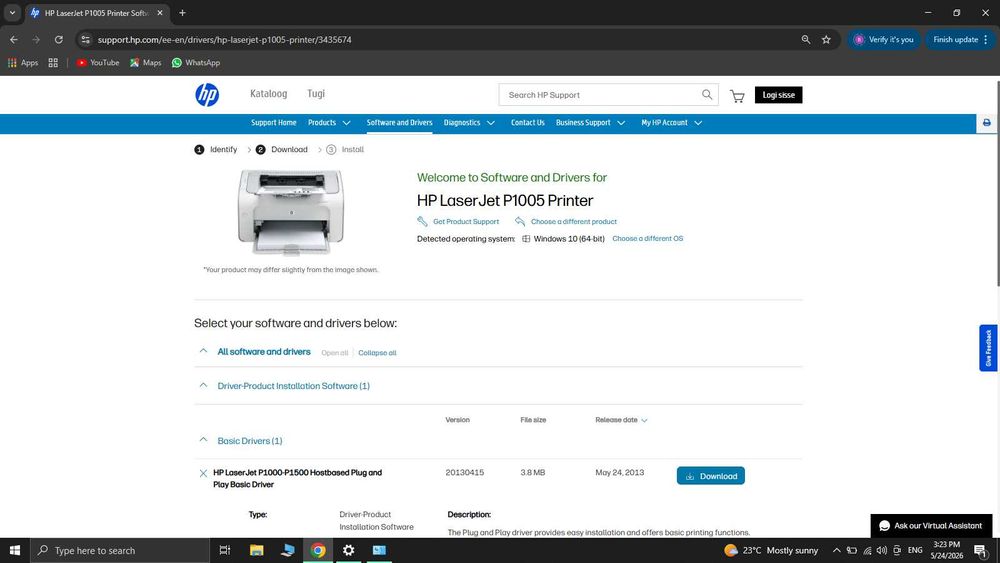Collapse the HP LaserJet P1000-P1500 driver details

[x=203, y=473]
